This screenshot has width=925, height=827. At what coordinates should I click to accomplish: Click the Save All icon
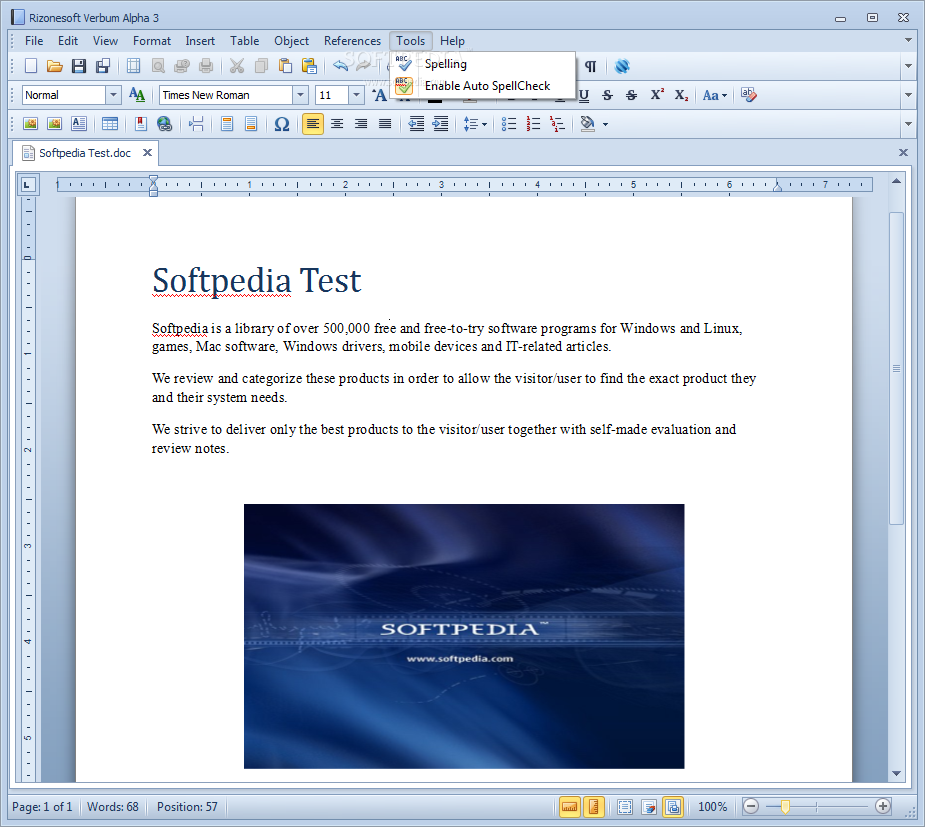coord(103,66)
